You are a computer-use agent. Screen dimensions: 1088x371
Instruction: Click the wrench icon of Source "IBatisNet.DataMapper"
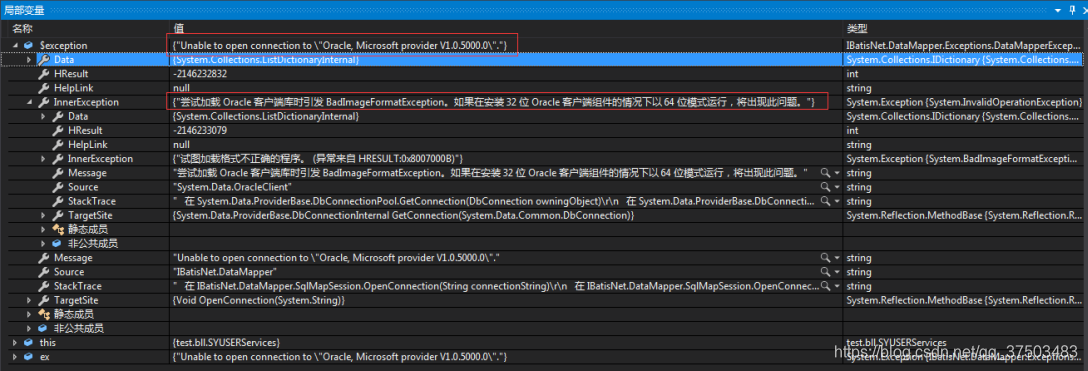pos(43,272)
